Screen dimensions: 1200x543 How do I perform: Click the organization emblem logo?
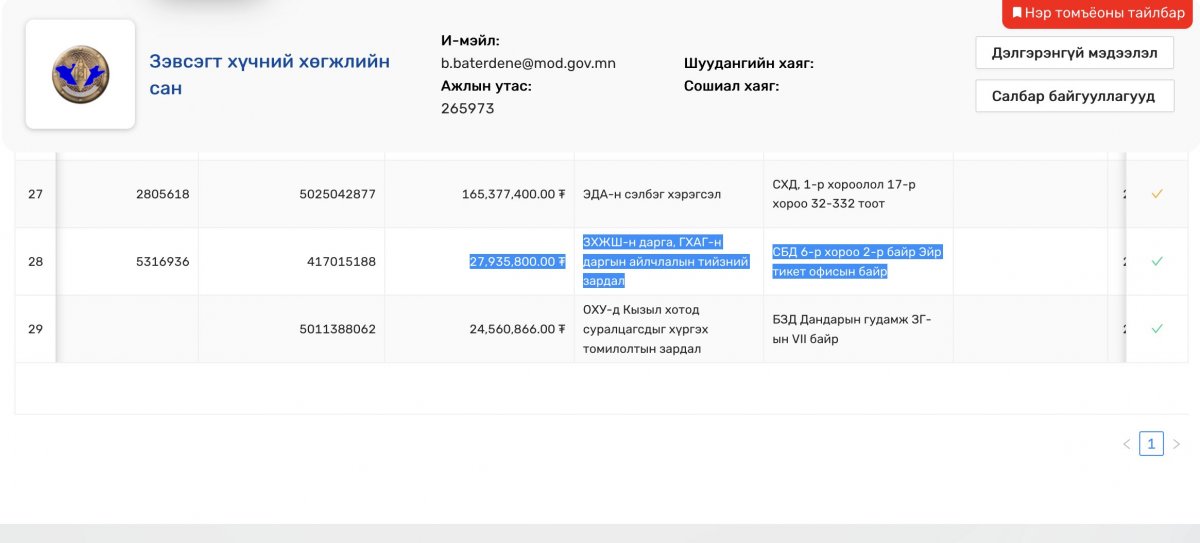tap(80, 74)
